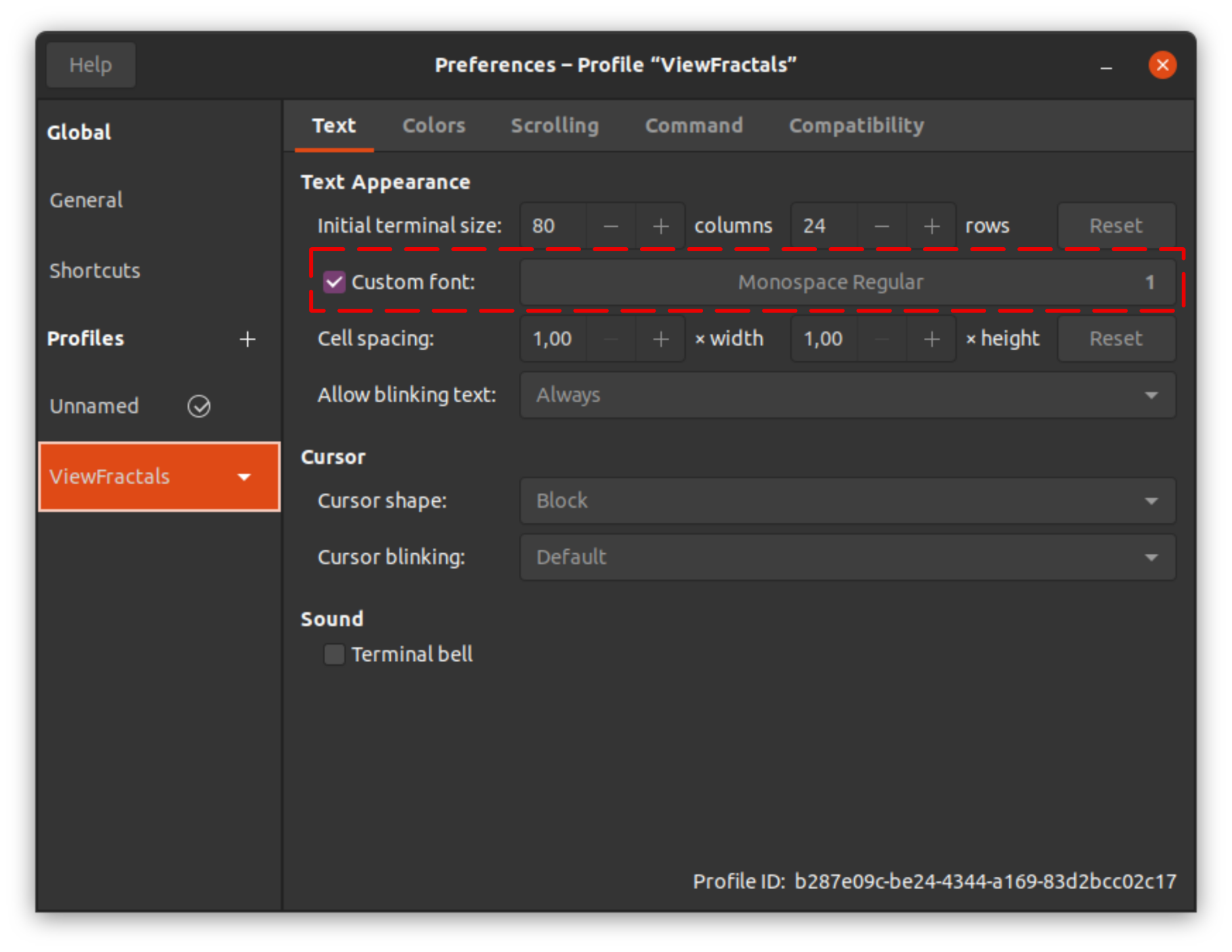Minimize the Preferences window
The width and height of the screenshot is (1232, 952).
(x=1106, y=66)
